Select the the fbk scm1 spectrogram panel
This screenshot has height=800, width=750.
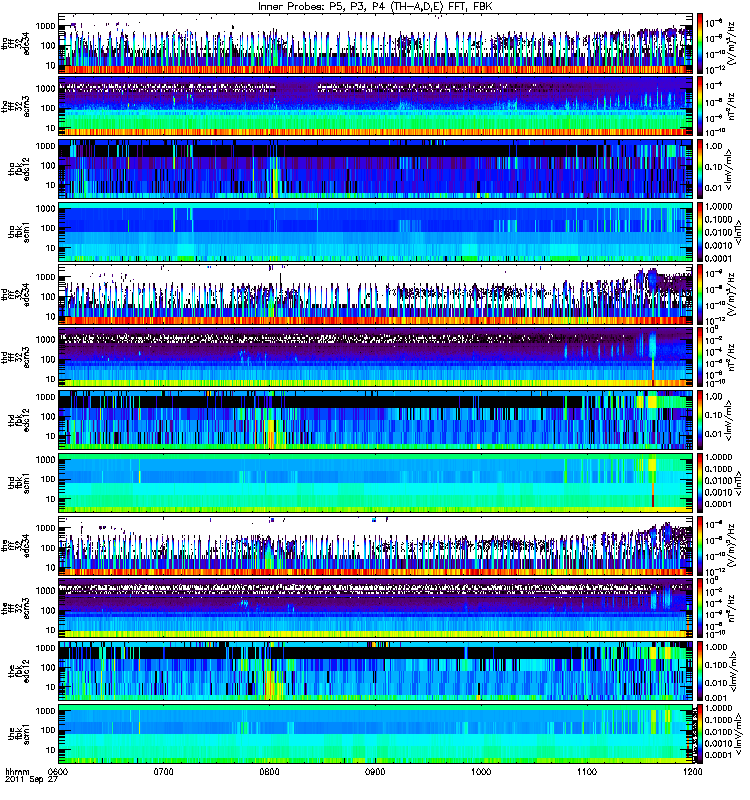(x=376, y=734)
